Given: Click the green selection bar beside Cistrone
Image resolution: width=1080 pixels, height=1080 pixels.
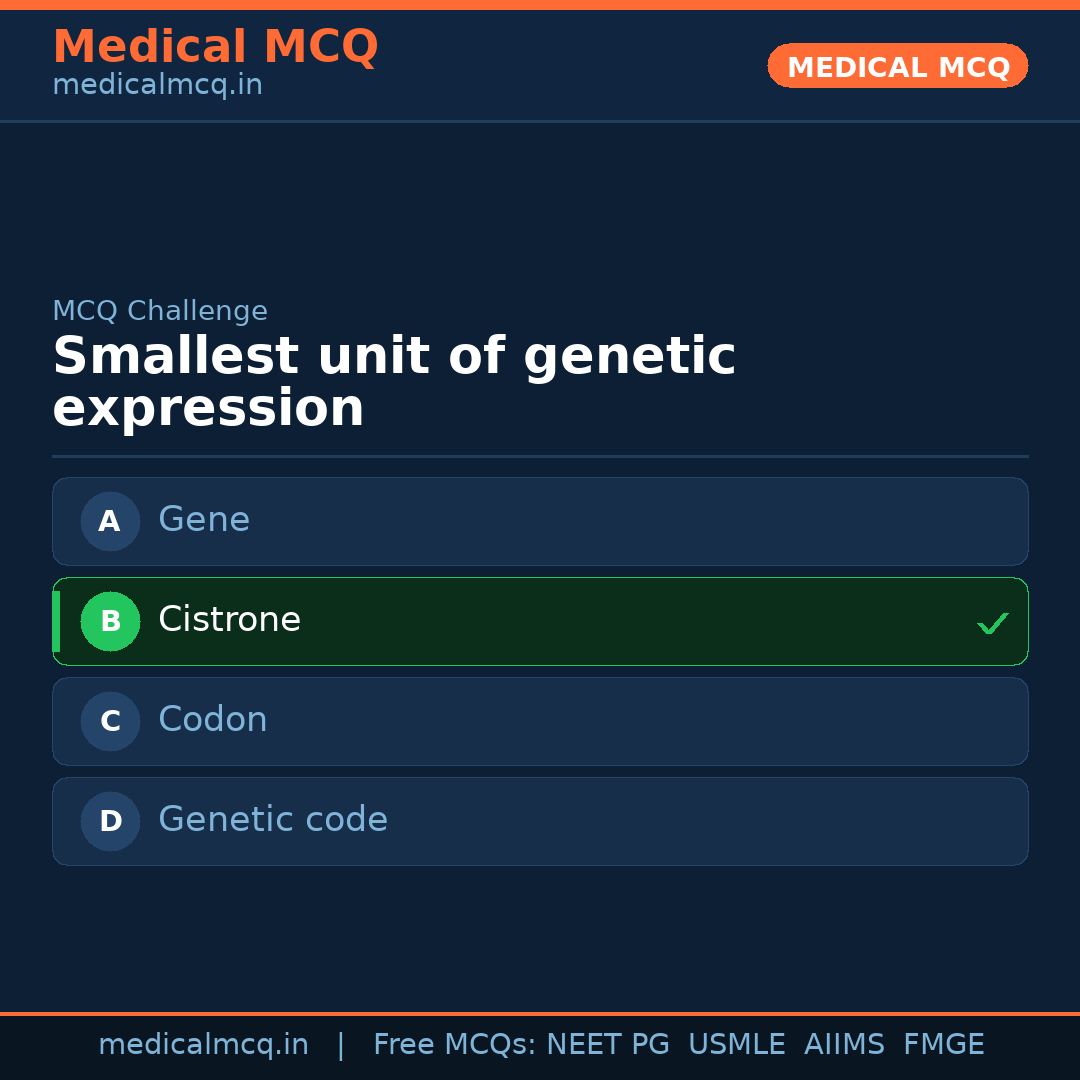Looking at the screenshot, I should point(56,621).
